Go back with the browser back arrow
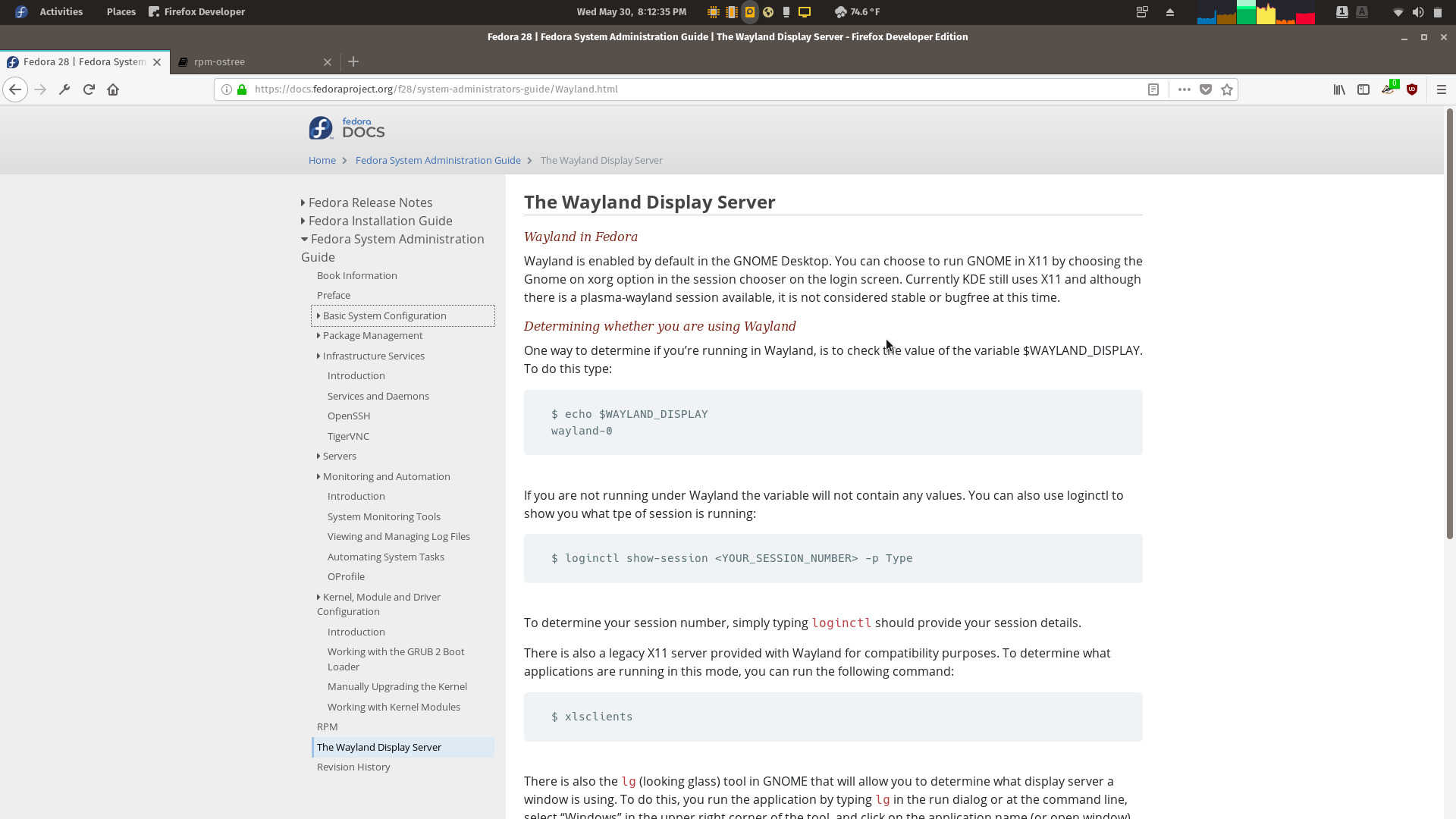1456x819 pixels. [15, 89]
